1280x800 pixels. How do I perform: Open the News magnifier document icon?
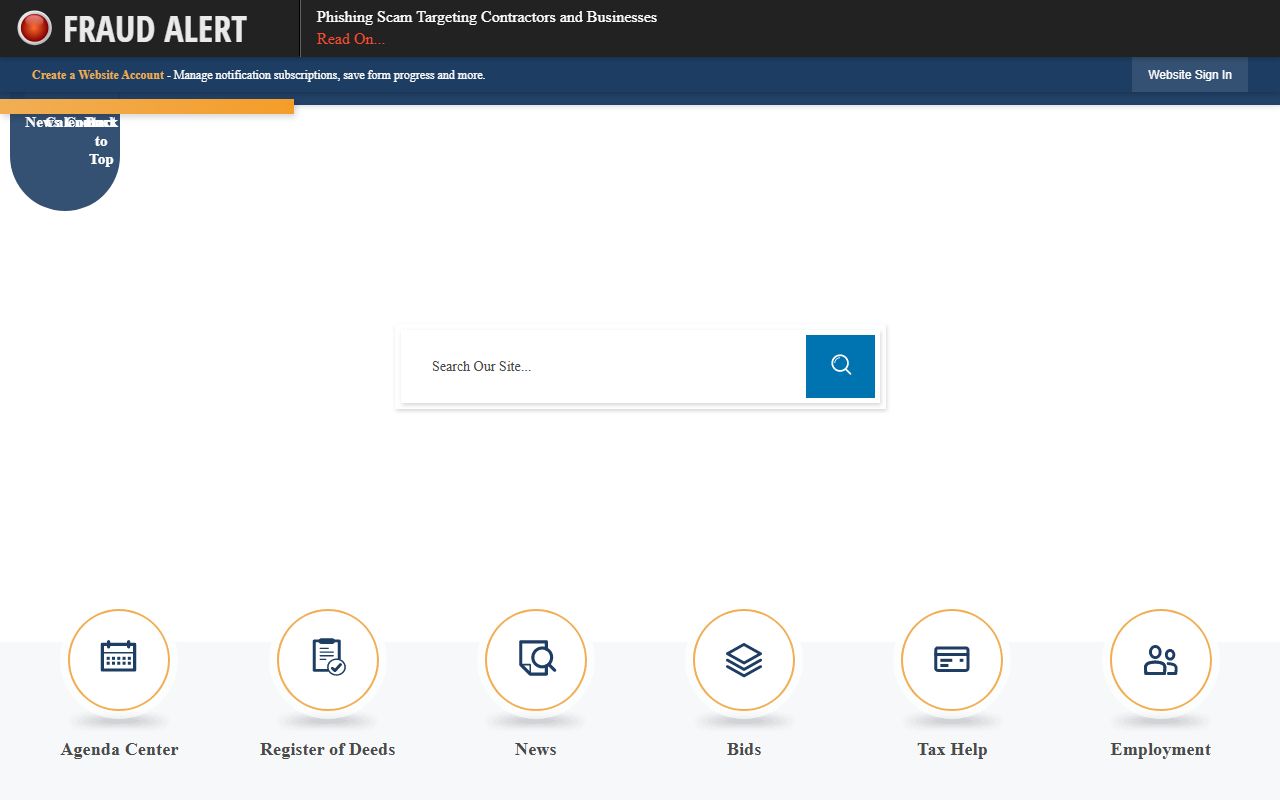click(x=536, y=660)
